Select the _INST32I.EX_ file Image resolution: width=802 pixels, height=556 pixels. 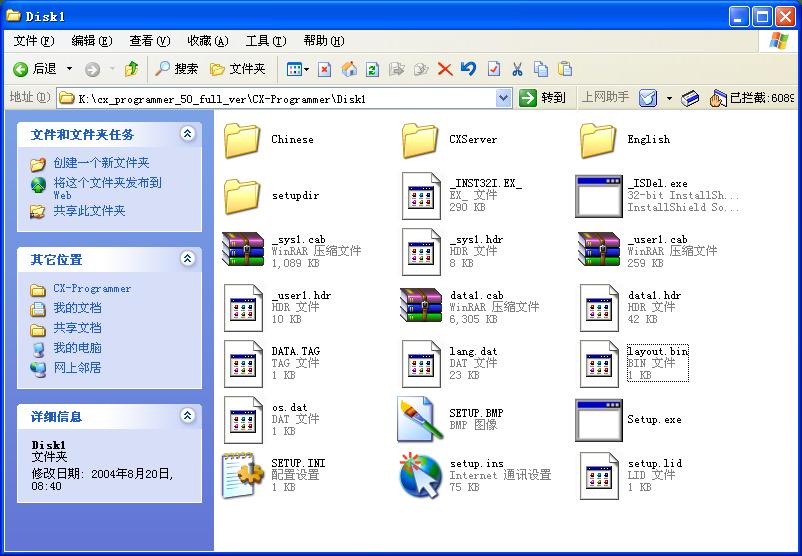(x=462, y=195)
